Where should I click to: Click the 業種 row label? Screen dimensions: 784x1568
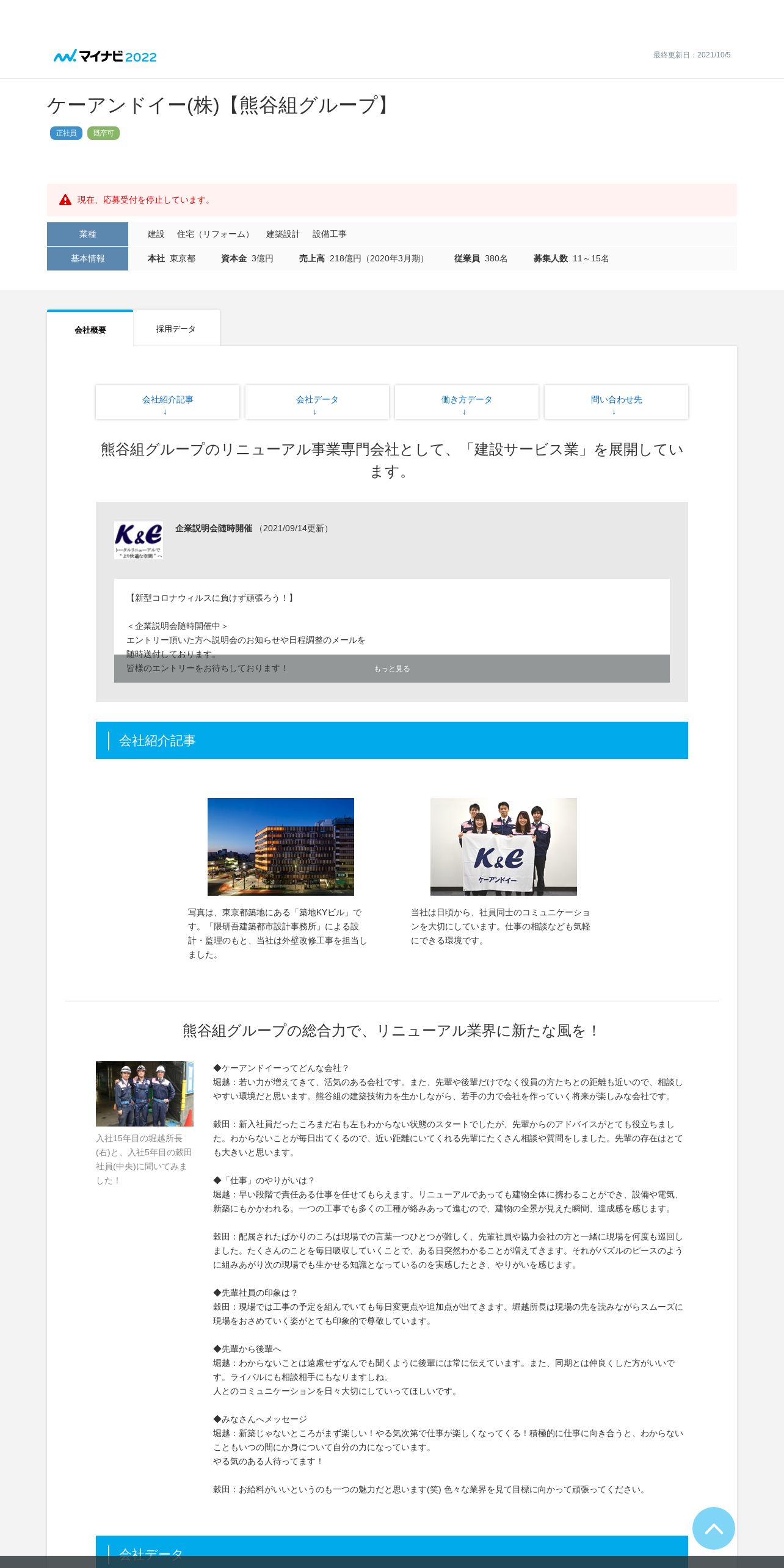point(87,234)
